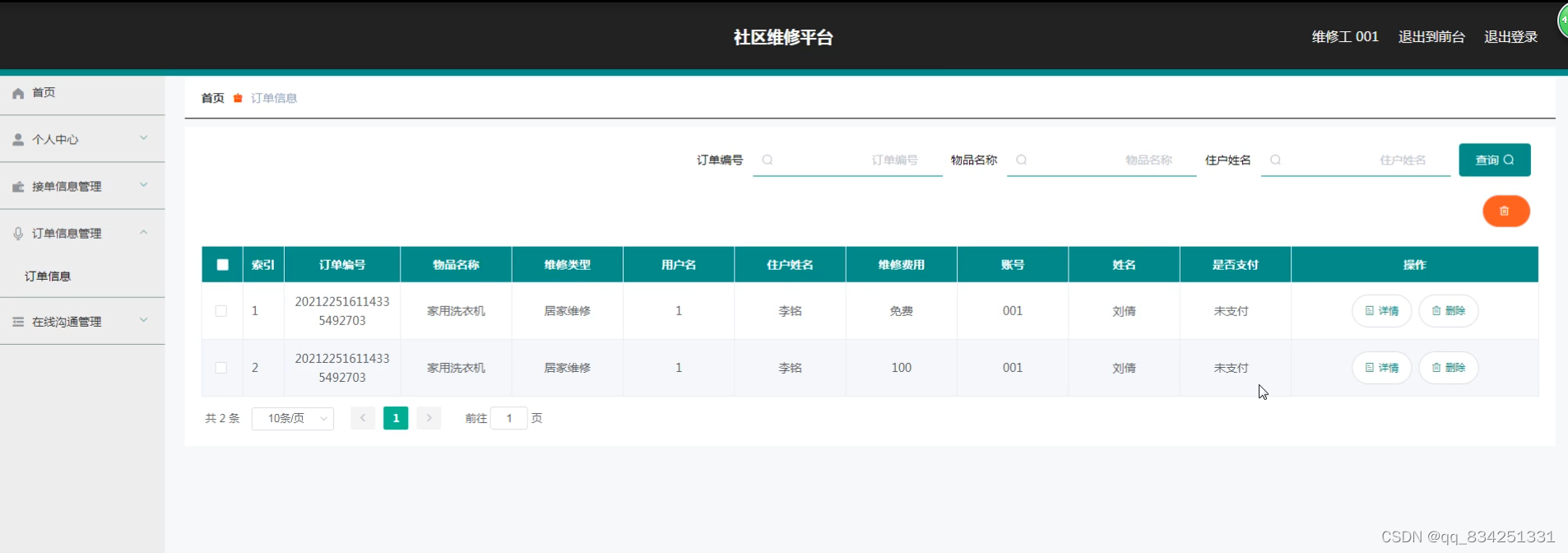Click the search icon in 物品名称 field

click(1021, 160)
